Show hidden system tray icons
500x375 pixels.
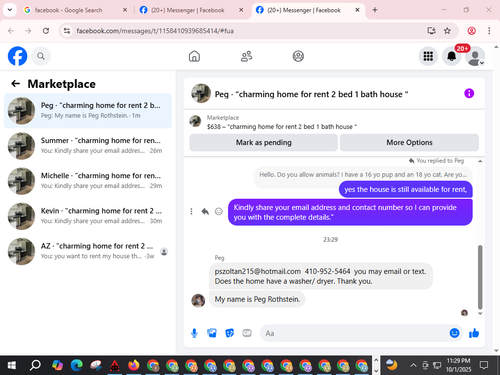click(413, 365)
